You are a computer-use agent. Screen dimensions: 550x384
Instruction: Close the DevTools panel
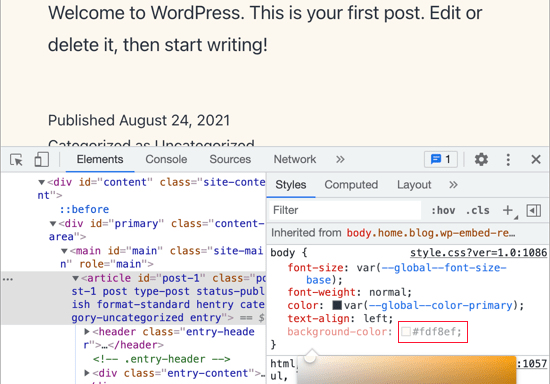(x=536, y=160)
